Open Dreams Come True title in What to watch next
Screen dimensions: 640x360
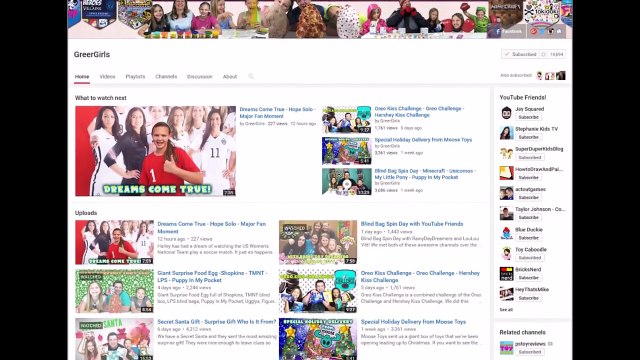coord(277,113)
